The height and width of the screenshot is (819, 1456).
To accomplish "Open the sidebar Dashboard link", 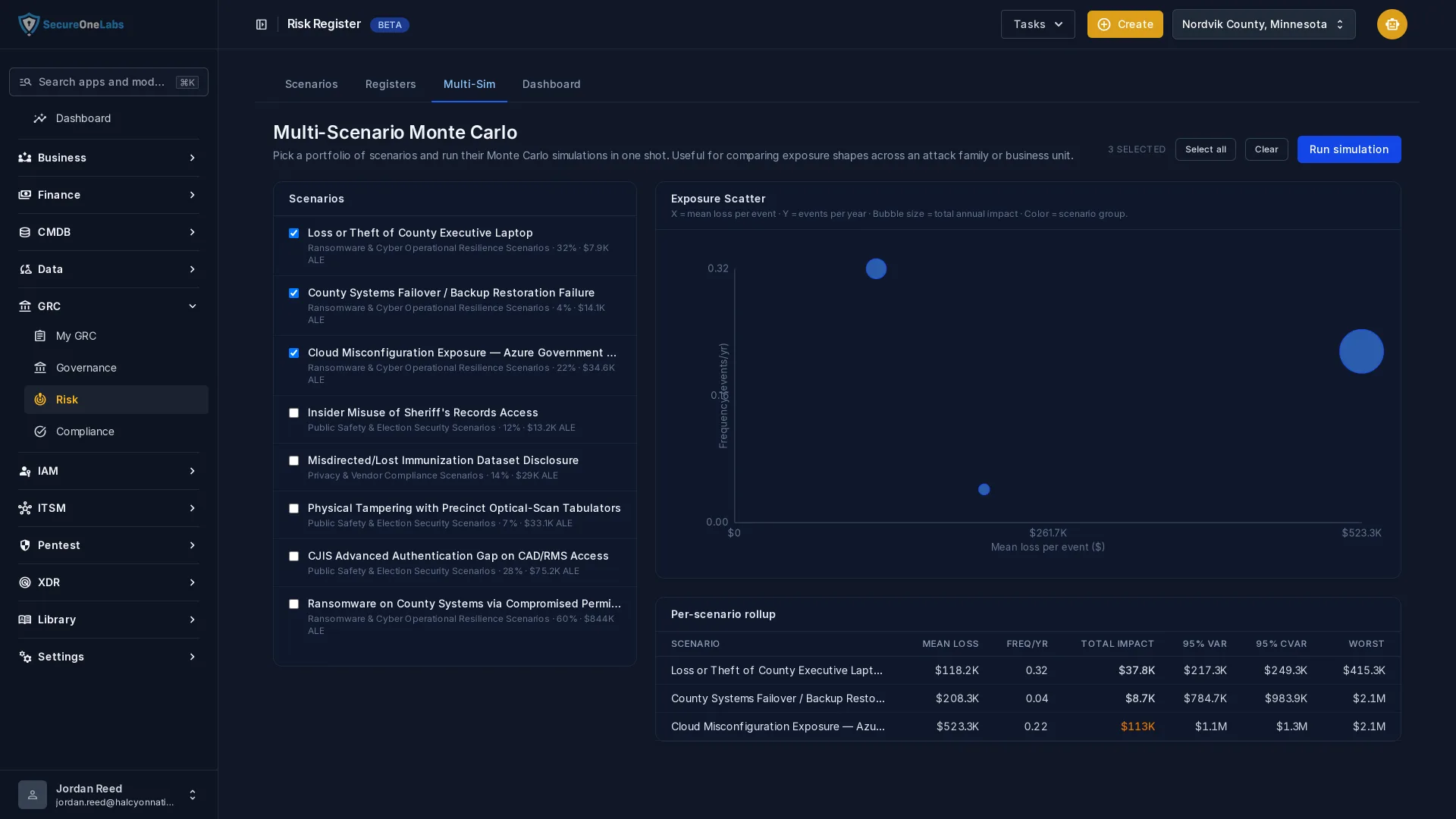I will [x=116, y=118].
